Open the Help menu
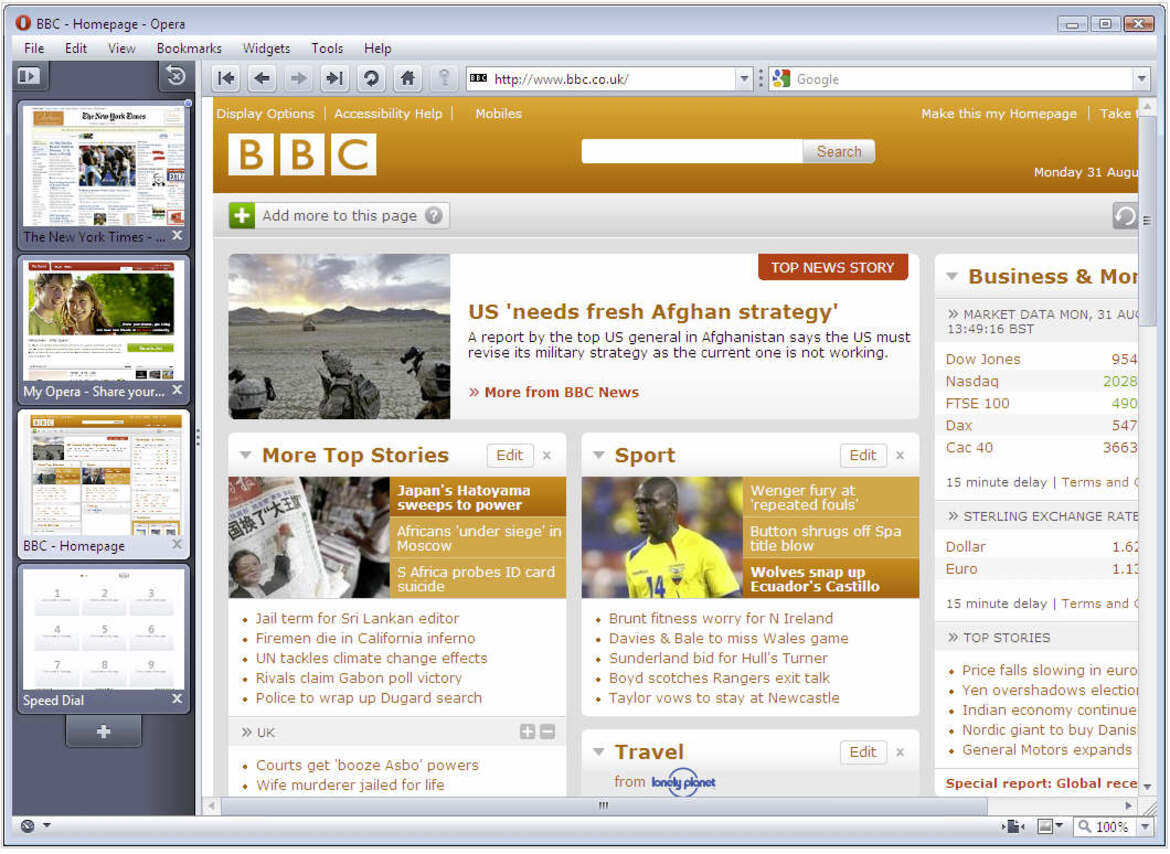This screenshot has width=1170, height=854. tap(378, 48)
